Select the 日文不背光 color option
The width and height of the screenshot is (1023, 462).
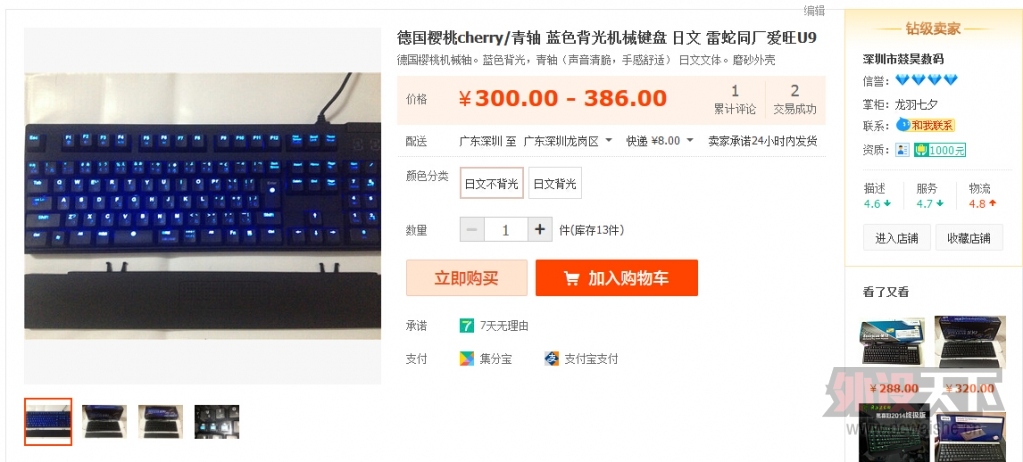491,183
